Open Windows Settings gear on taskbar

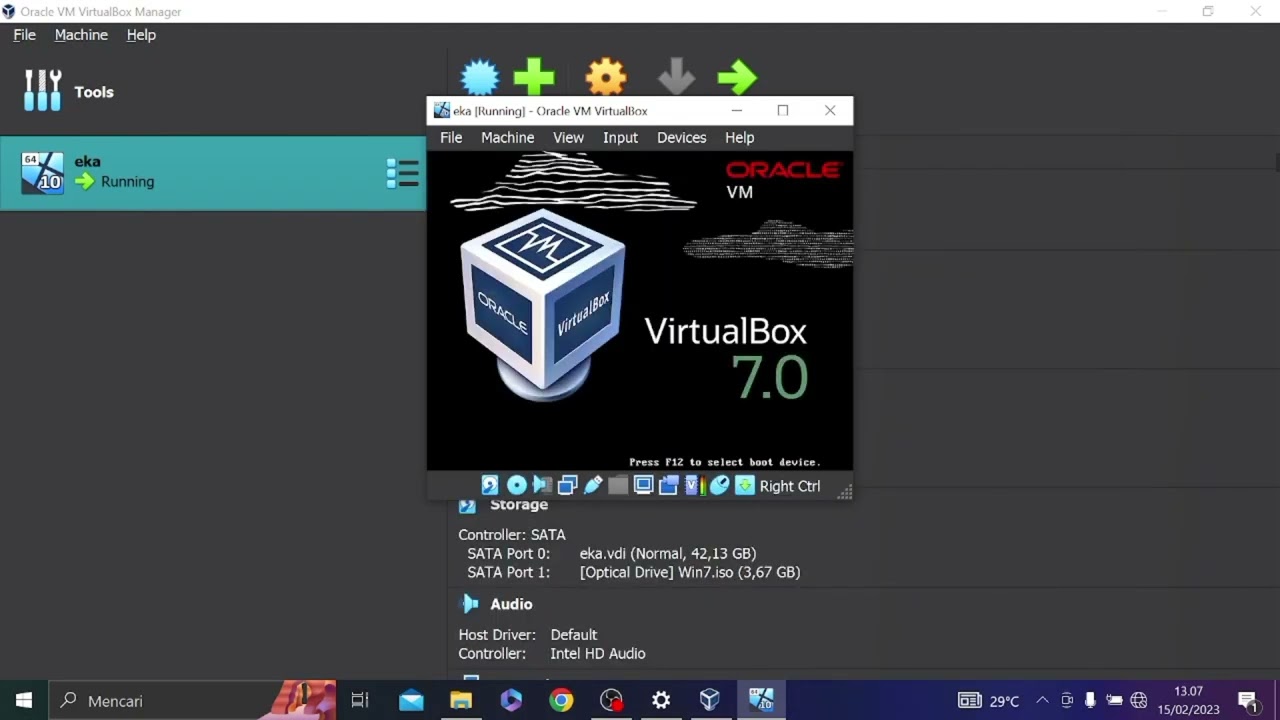click(661, 701)
